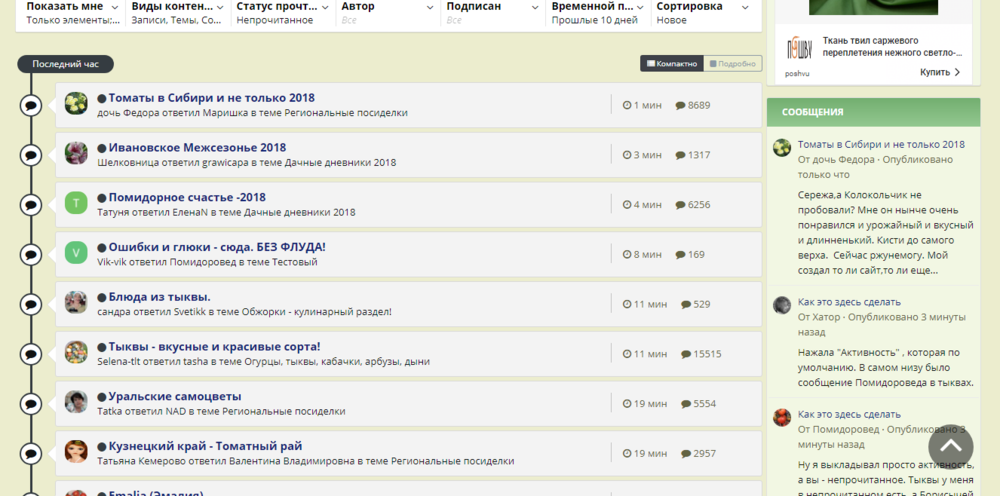This screenshot has height=496, width=1000.
Task: Expand the Статус прочтения filter
Action: click(281, 12)
